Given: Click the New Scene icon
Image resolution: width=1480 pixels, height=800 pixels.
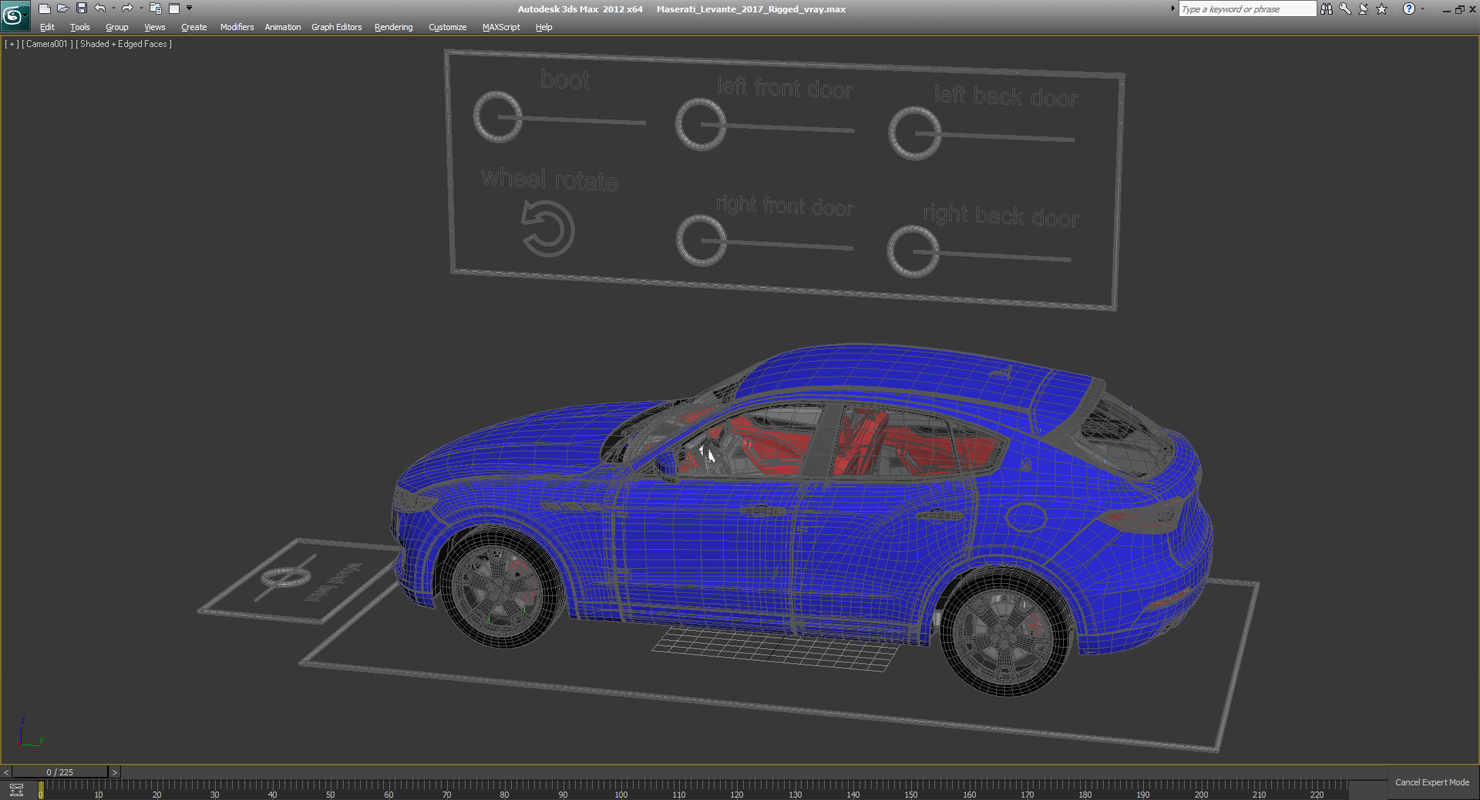Looking at the screenshot, I should [44, 9].
